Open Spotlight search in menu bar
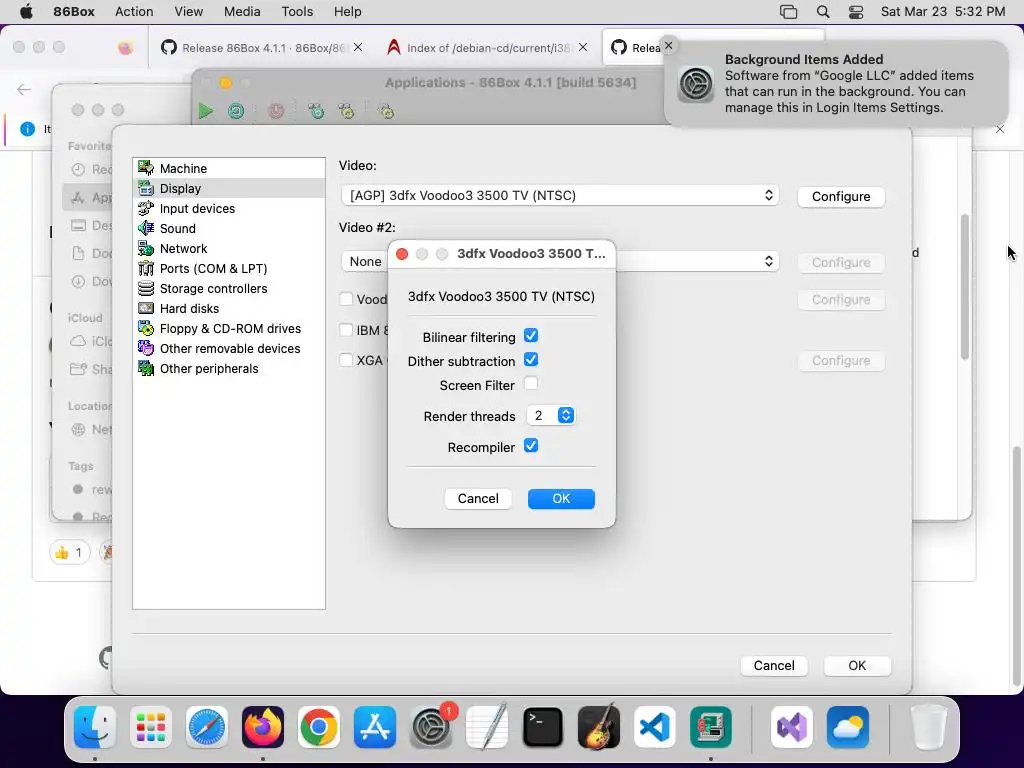 pos(823,12)
